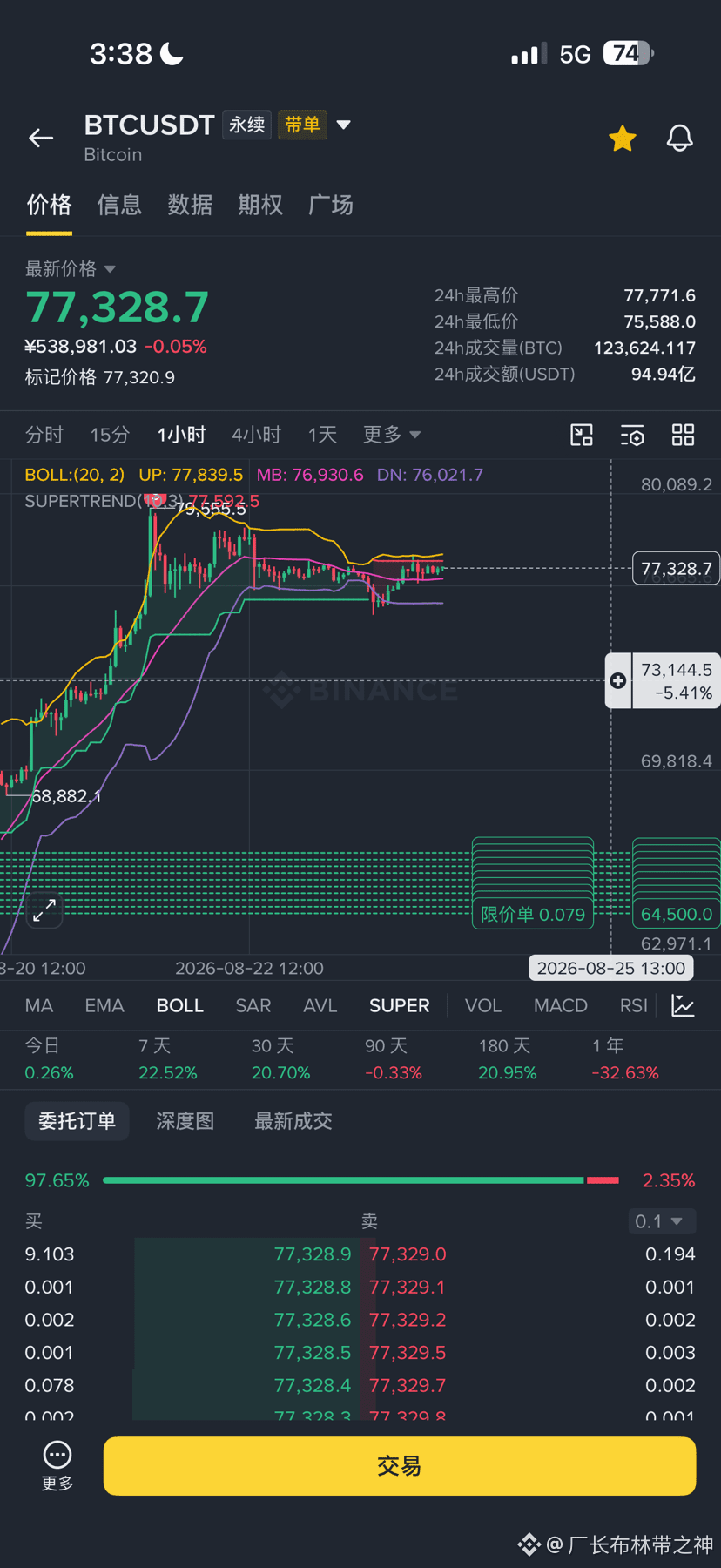This screenshot has height=1568, width=721.
Task: Toggle the VOL indicator
Action: (x=483, y=1006)
